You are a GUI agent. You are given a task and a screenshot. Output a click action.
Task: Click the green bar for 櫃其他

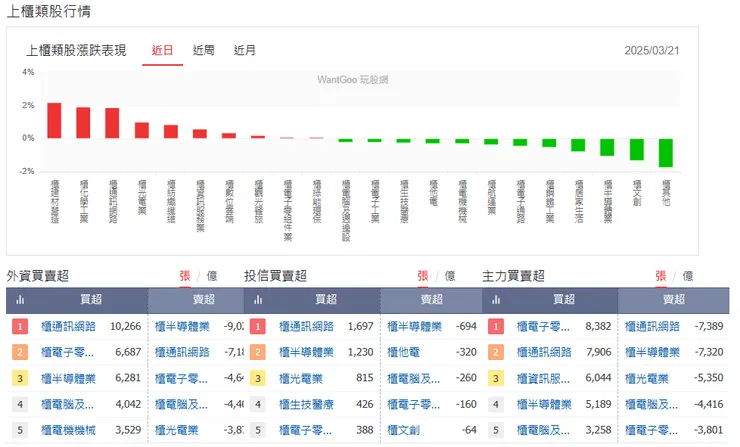(x=666, y=153)
